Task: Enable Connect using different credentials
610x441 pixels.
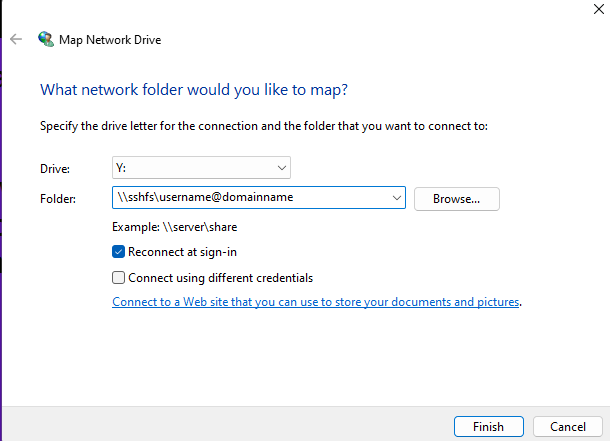Action: 118,278
